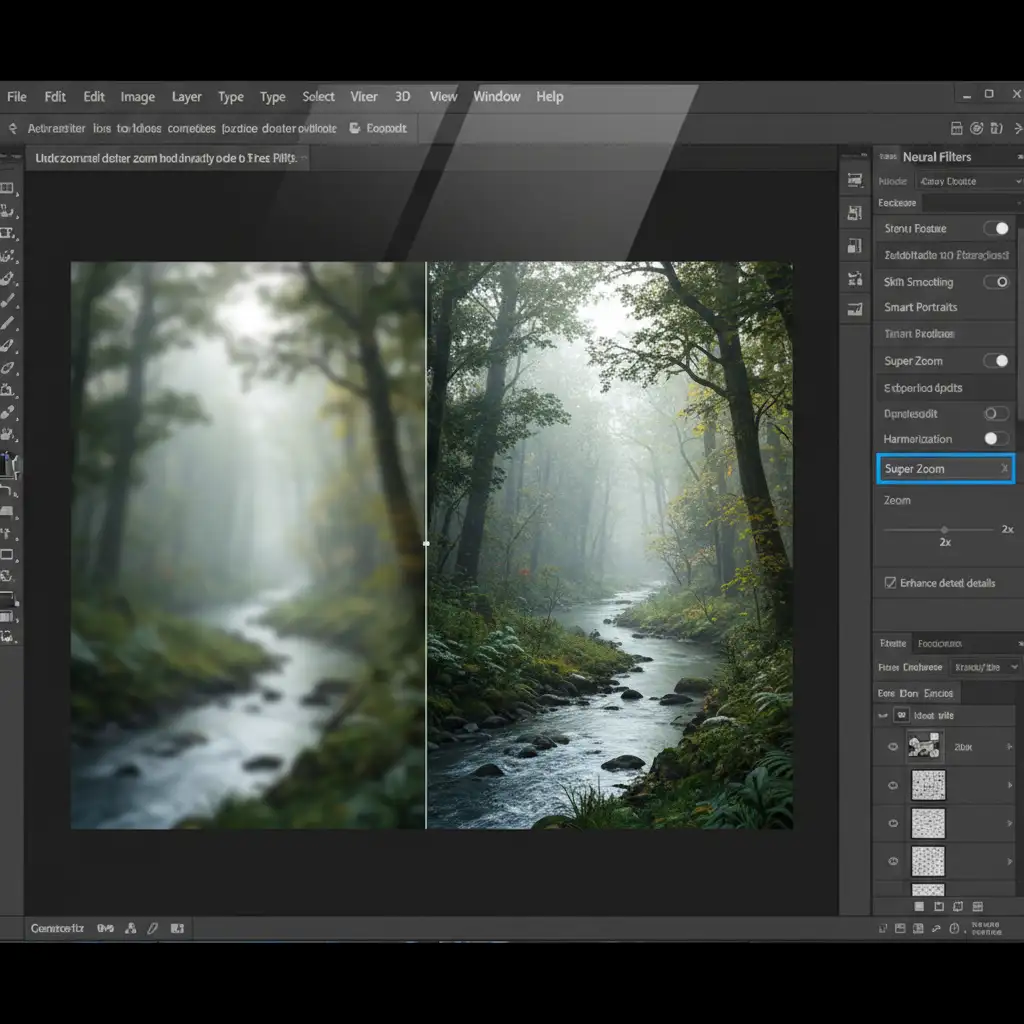Open the Image menu
The width and height of the screenshot is (1024, 1024).
click(137, 97)
